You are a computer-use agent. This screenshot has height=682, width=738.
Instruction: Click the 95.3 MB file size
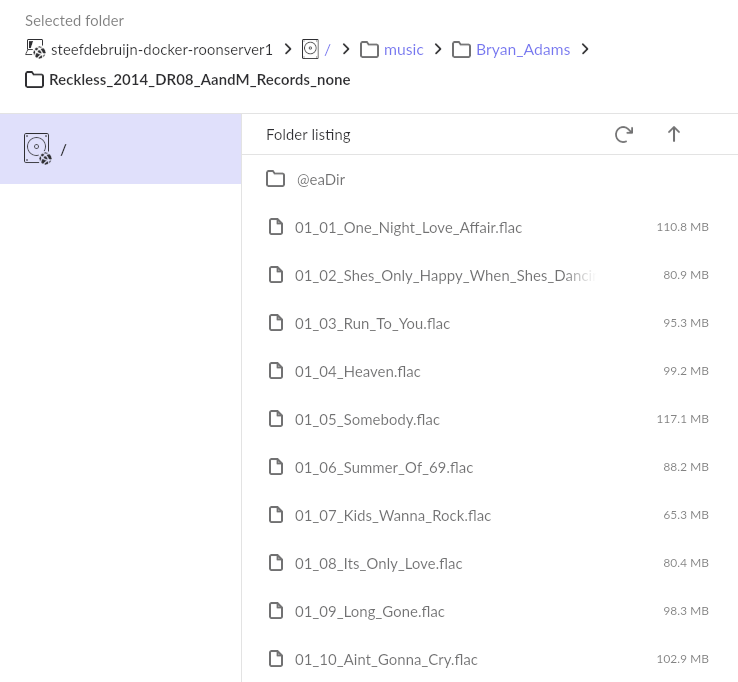point(686,323)
